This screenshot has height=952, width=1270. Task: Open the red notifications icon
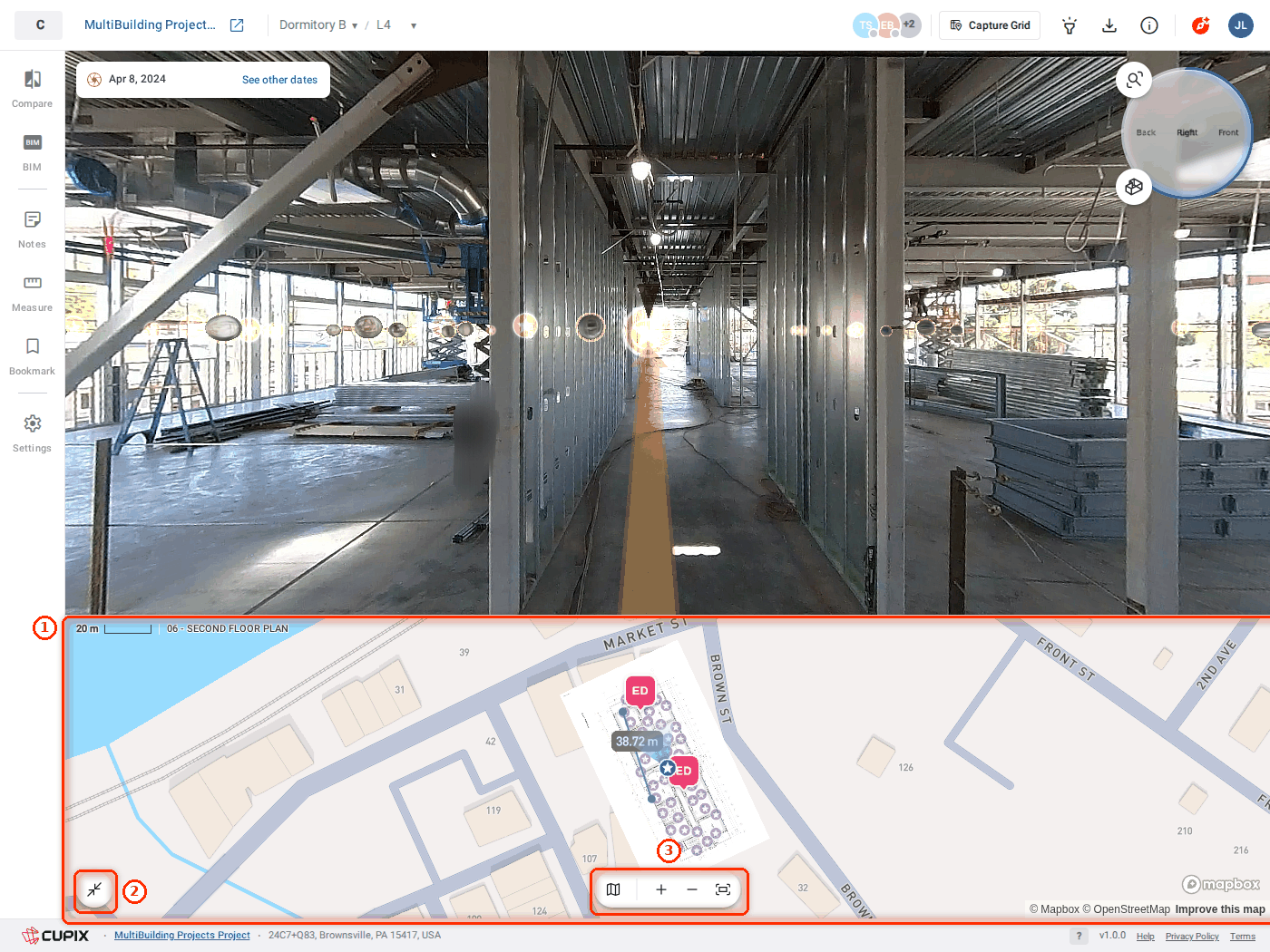[1201, 25]
